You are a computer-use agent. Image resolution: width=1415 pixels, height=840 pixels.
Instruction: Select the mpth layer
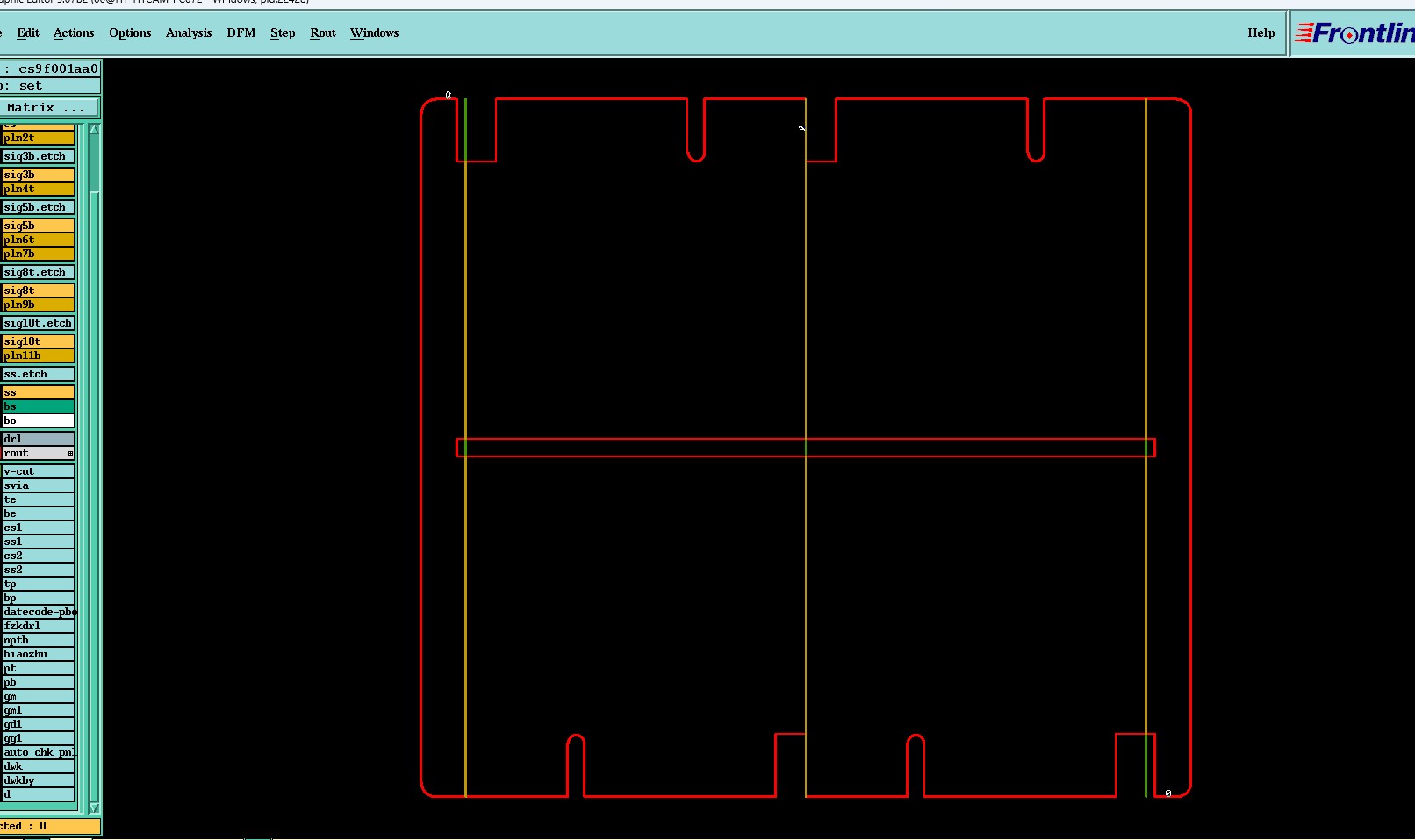coord(38,640)
